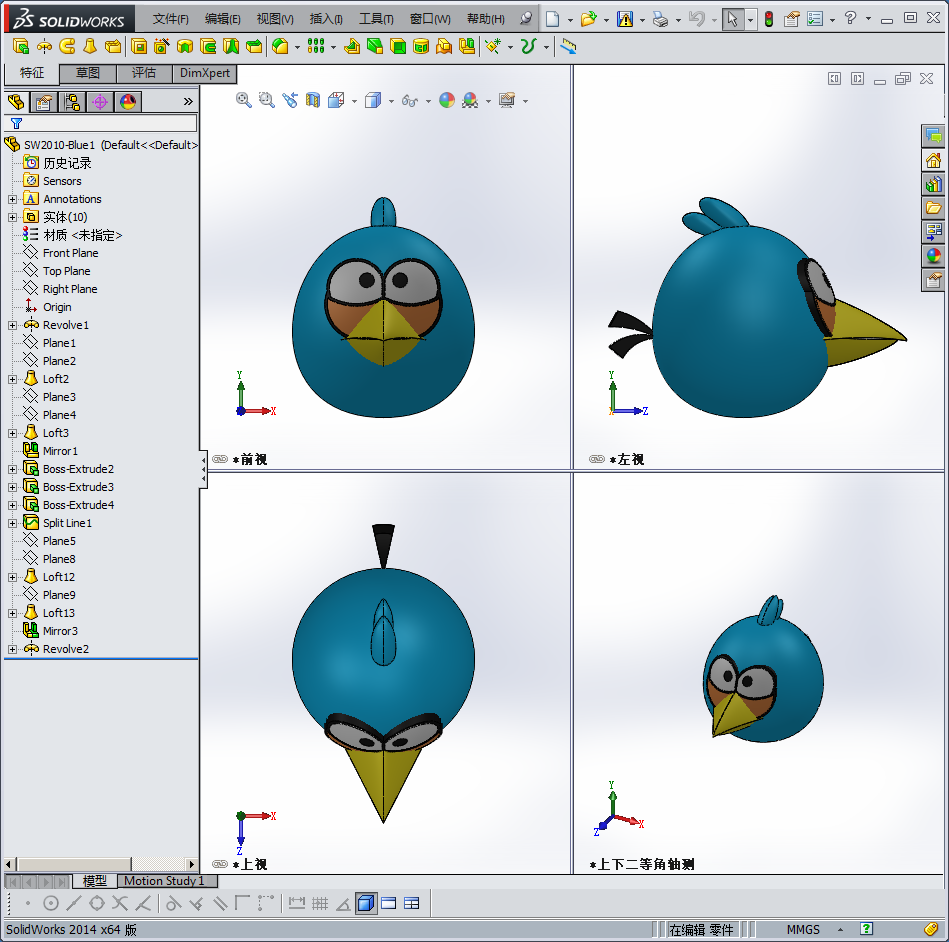This screenshot has width=949, height=942.
Task: Toggle the menu bar pin icon
Action: (526, 19)
